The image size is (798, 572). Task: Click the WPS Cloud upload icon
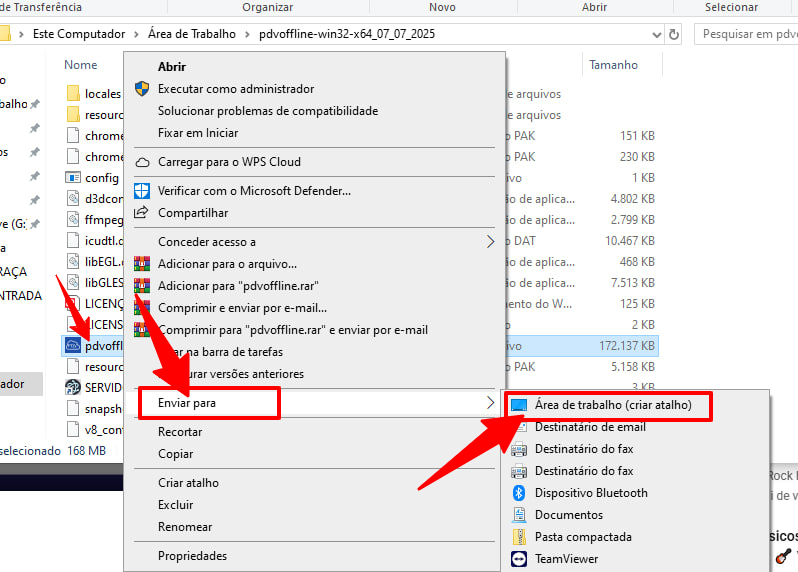(141, 162)
